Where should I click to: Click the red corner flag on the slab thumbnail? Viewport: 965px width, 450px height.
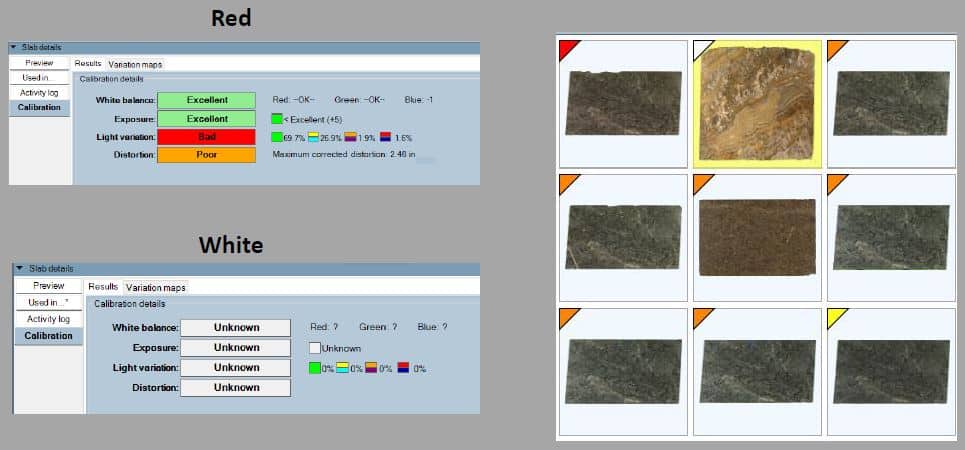(567, 47)
